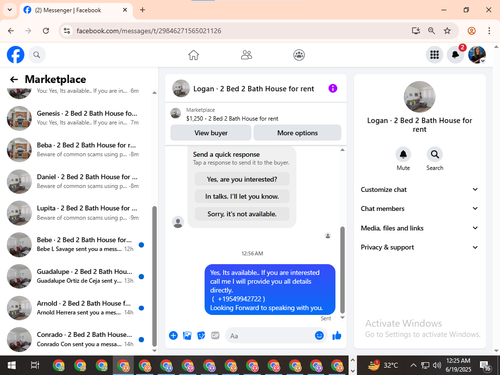The height and width of the screenshot is (375, 500).
Task: View site information icon in address bar
Action: [x=67, y=31]
